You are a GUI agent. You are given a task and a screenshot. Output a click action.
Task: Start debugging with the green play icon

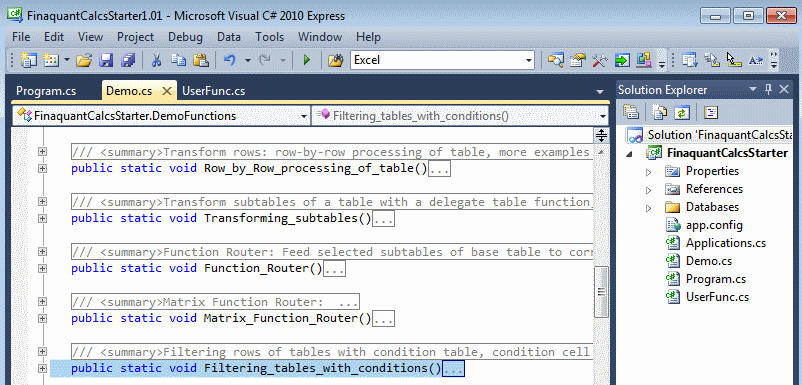pyautogui.click(x=307, y=60)
